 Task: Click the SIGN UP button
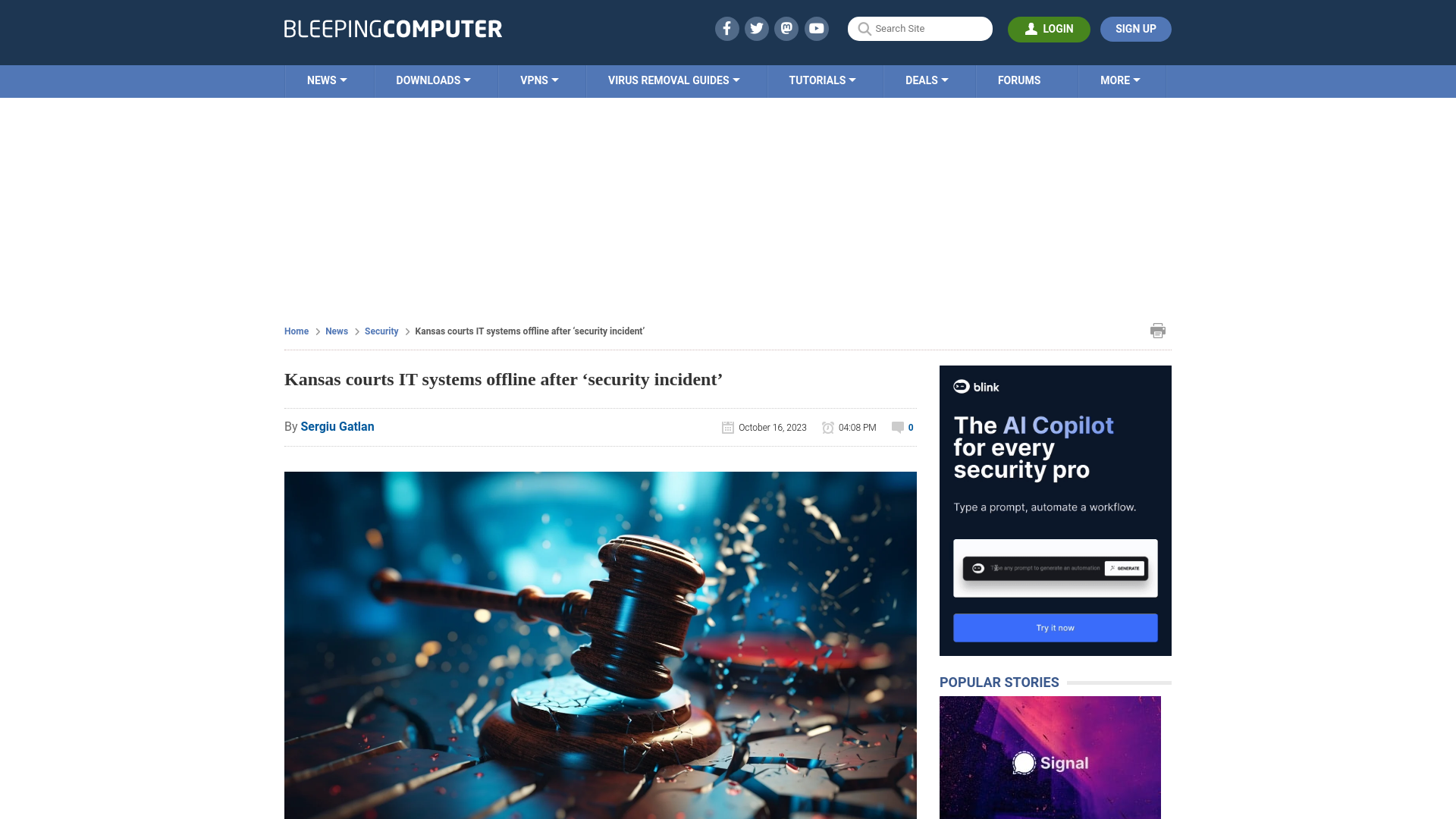[1135, 29]
